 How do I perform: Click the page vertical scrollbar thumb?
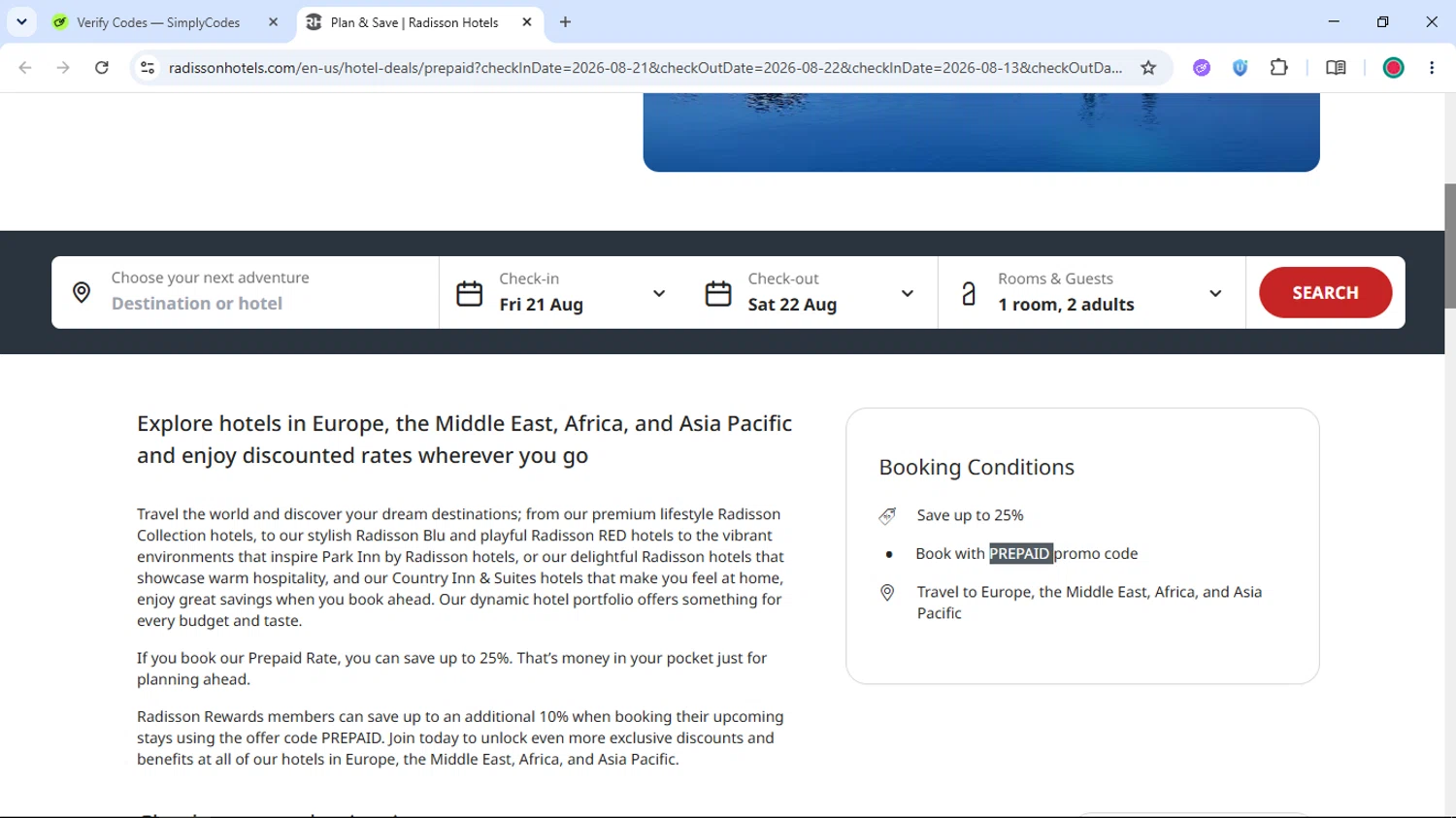(x=1450, y=246)
